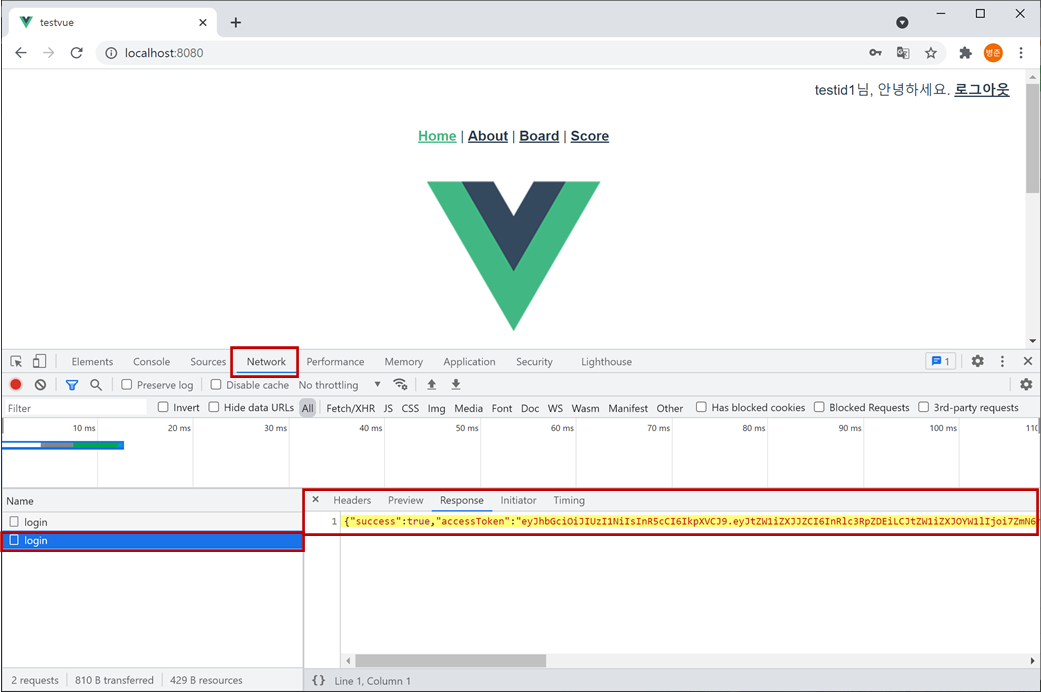Click the browser forward arrow
Image resolution: width=1041 pixels, height=692 pixels.
click(48, 52)
